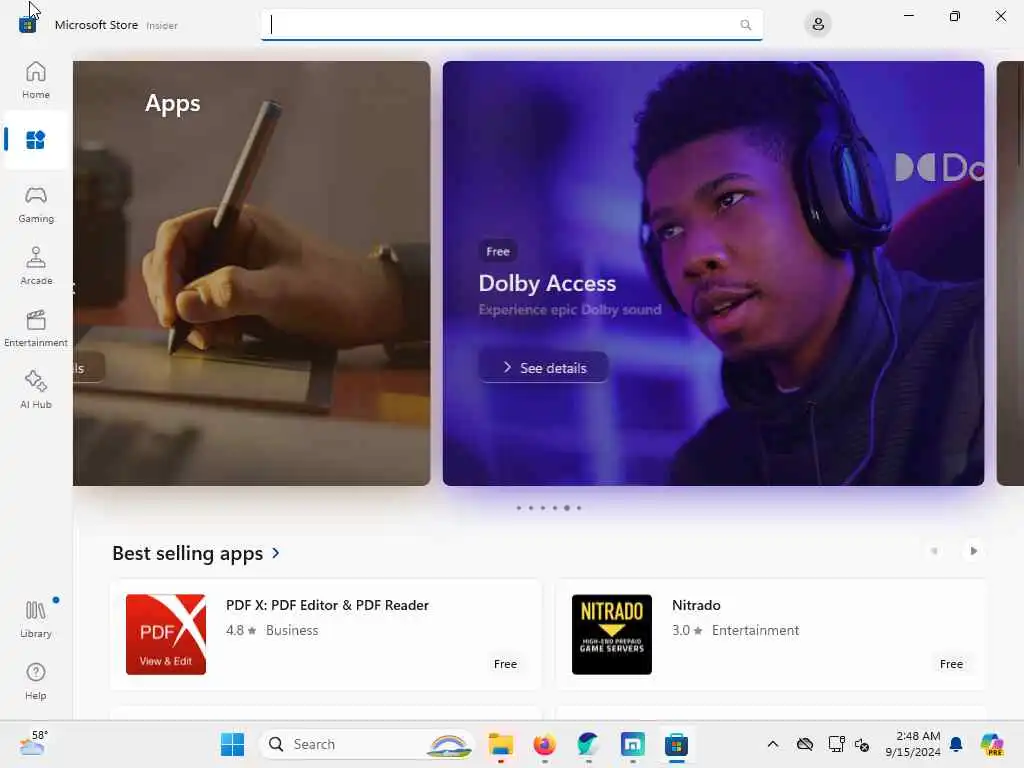The height and width of the screenshot is (768, 1024).
Task: Click the Free badge on Dolby Access banner
Action: click(498, 251)
